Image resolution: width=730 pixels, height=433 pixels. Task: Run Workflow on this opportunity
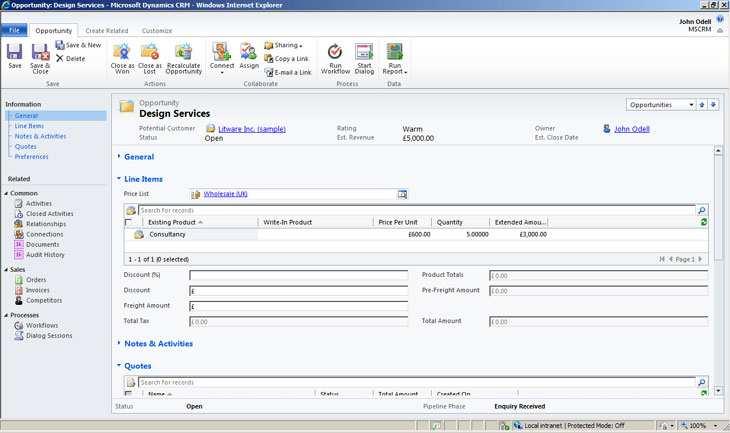coord(335,58)
